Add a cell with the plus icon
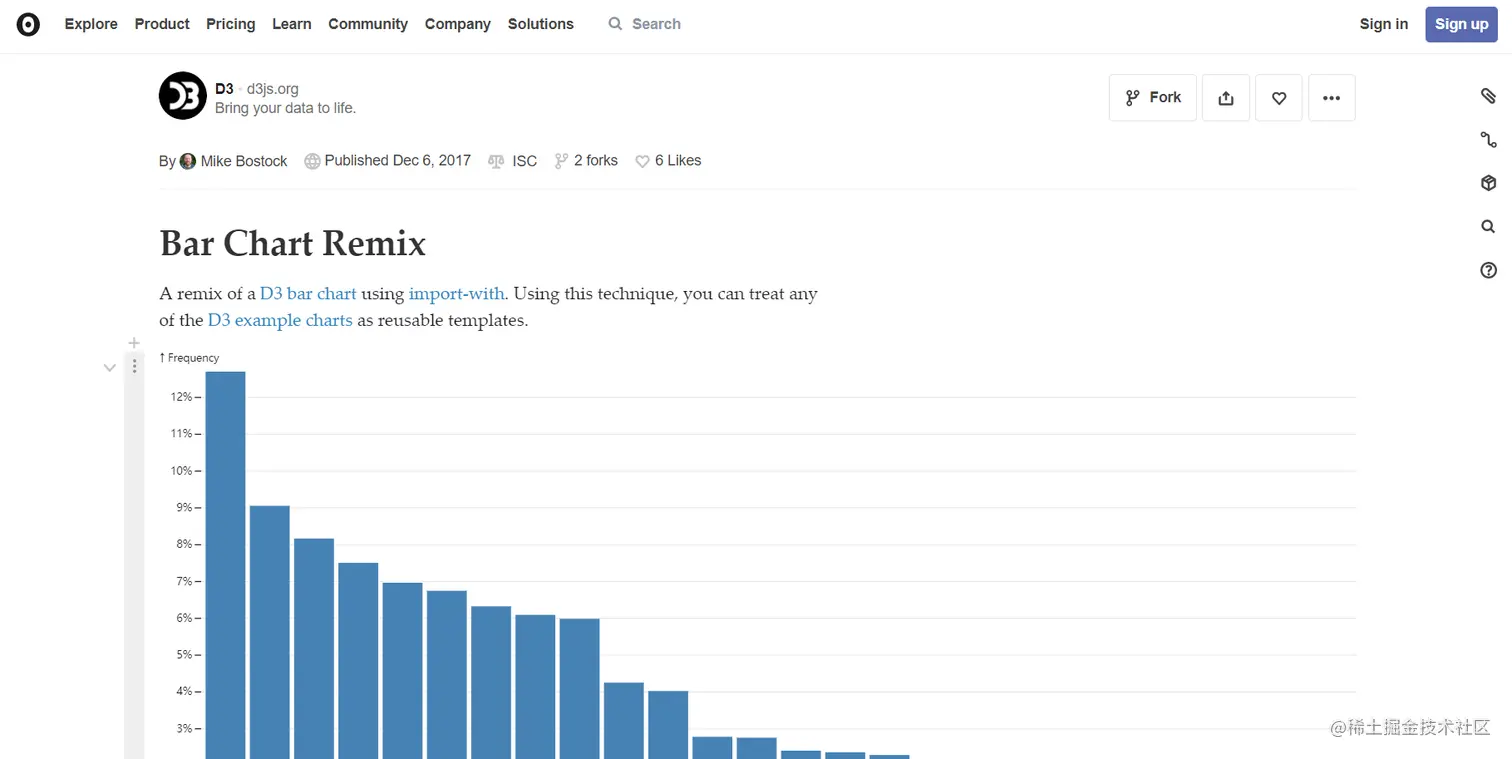The width and height of the screenshot is (1512, 759). (134, 343)
